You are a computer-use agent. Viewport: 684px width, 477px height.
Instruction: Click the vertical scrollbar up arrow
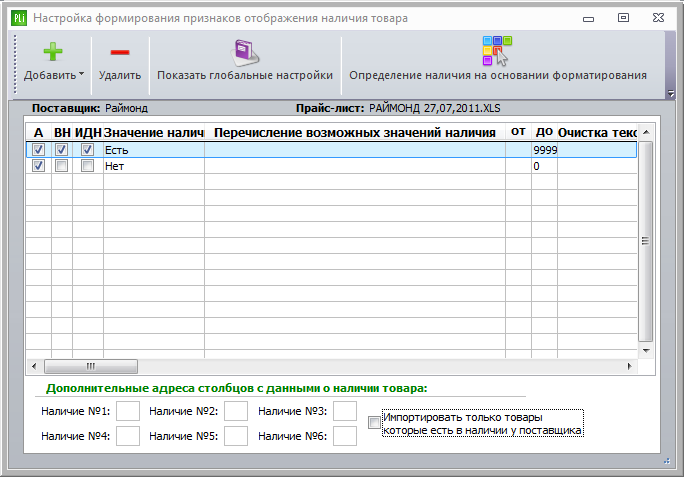tap(646, 132)
